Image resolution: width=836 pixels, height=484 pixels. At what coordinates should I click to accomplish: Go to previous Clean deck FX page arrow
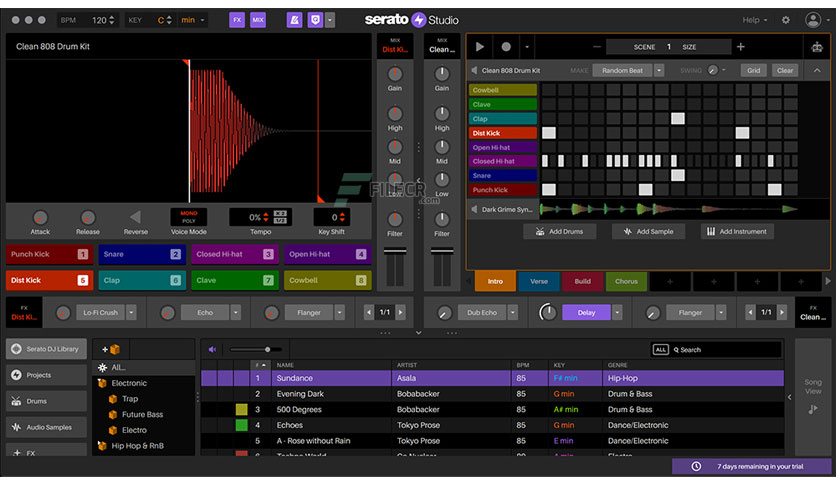tap(750, 313)
